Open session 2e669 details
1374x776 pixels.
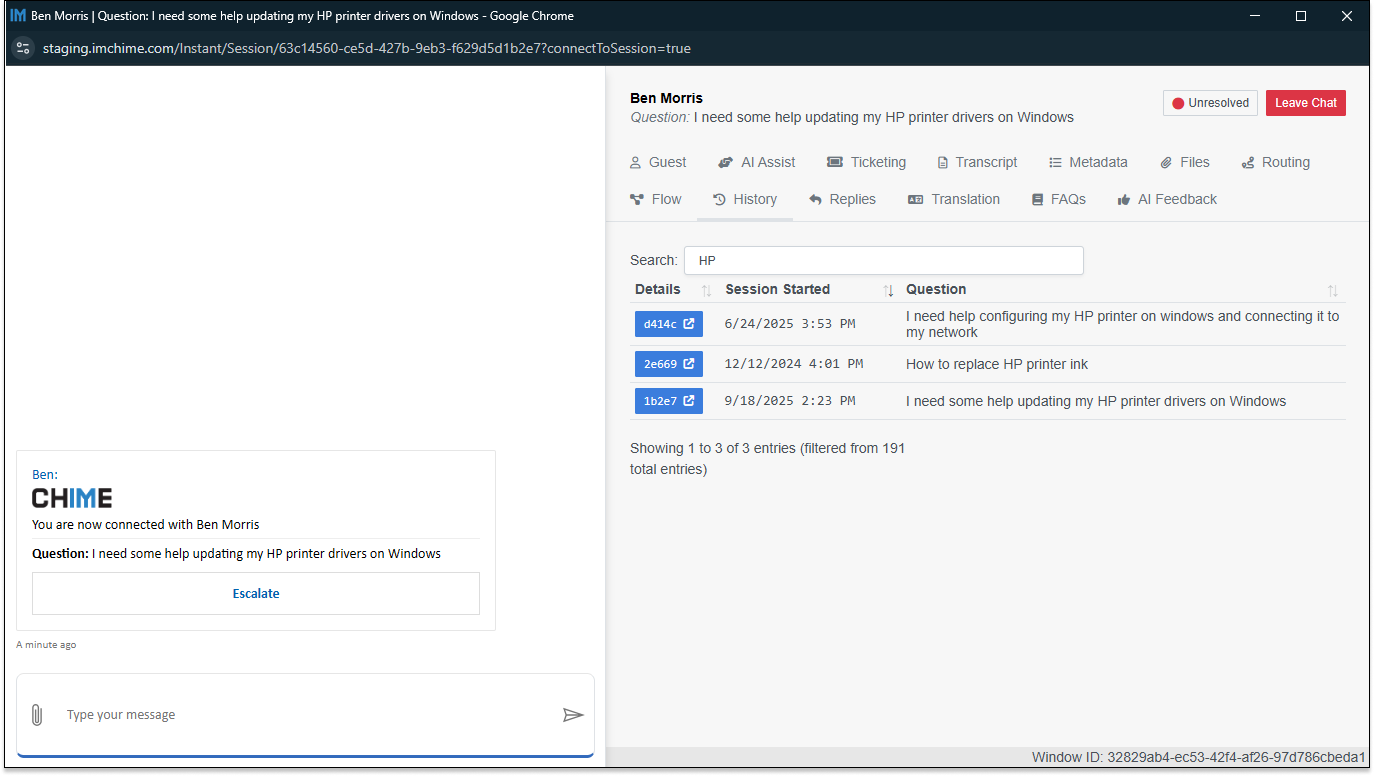point(669,364)
